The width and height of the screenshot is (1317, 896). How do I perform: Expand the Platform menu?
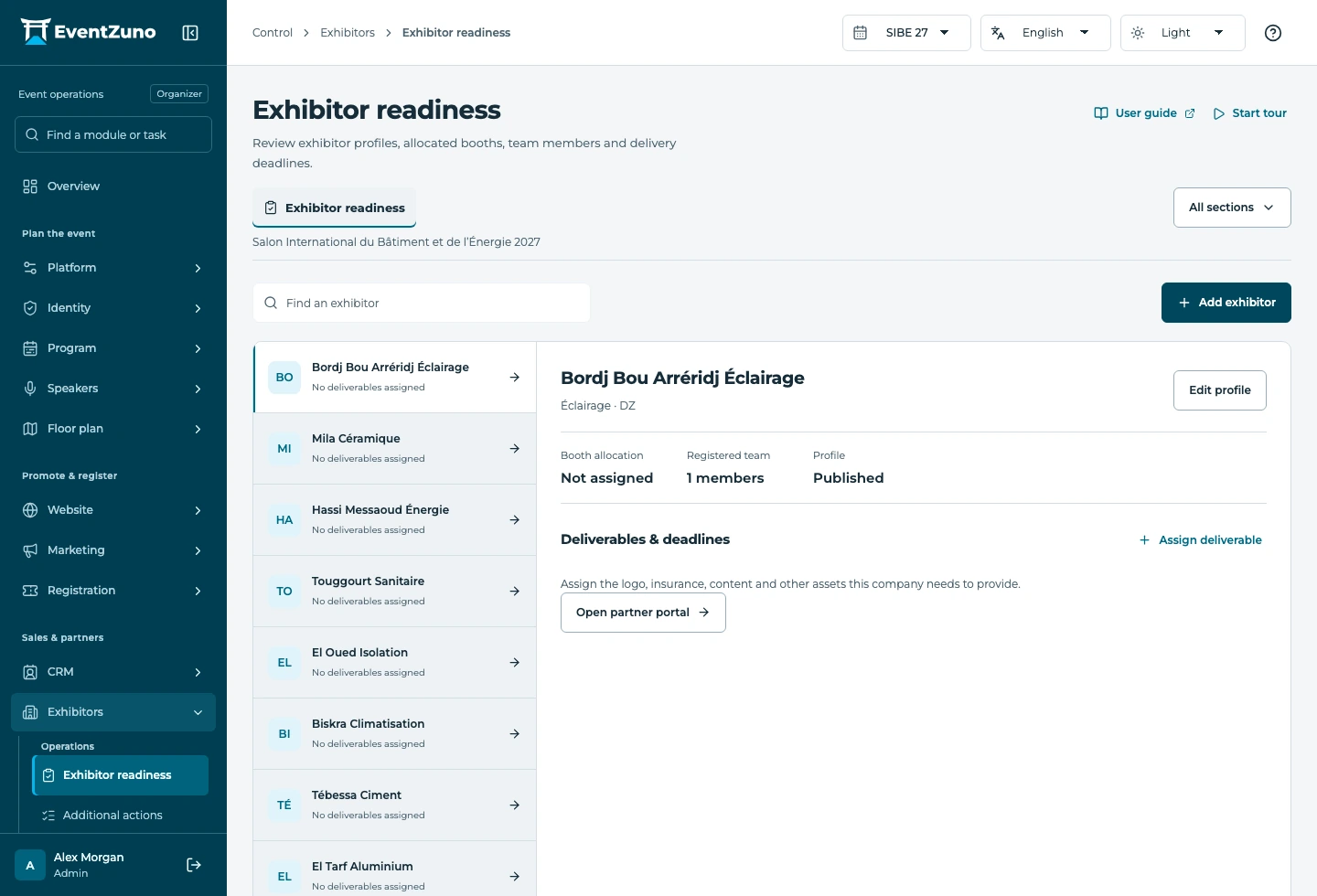(113, 268)
